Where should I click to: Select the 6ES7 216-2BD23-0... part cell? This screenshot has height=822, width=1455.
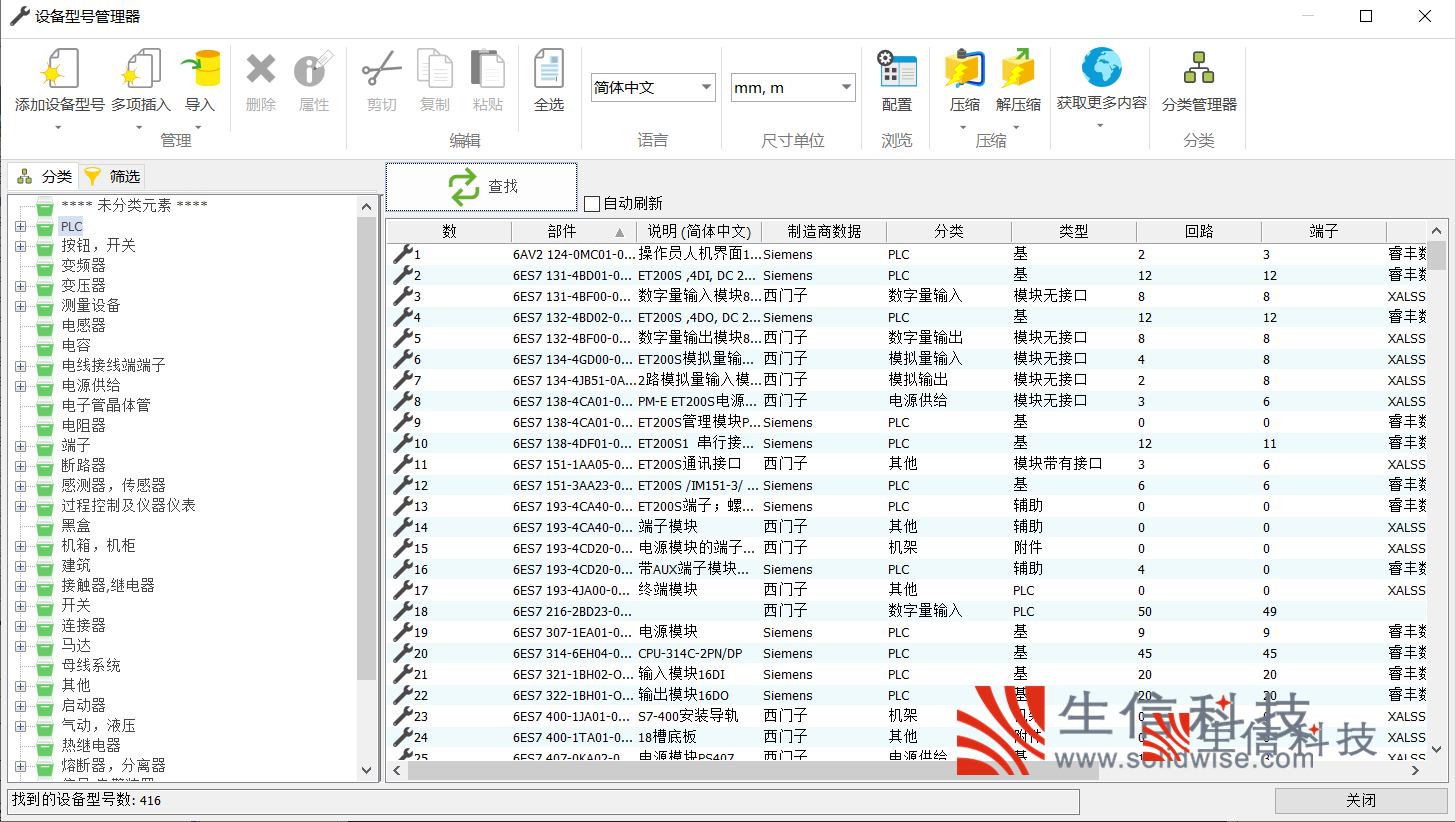click(574, 611)
